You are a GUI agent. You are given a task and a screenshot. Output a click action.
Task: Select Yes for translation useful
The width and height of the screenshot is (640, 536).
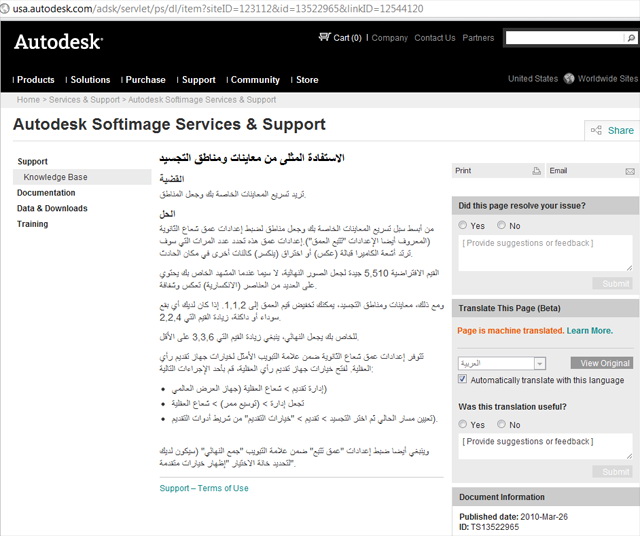pos(462,424)
